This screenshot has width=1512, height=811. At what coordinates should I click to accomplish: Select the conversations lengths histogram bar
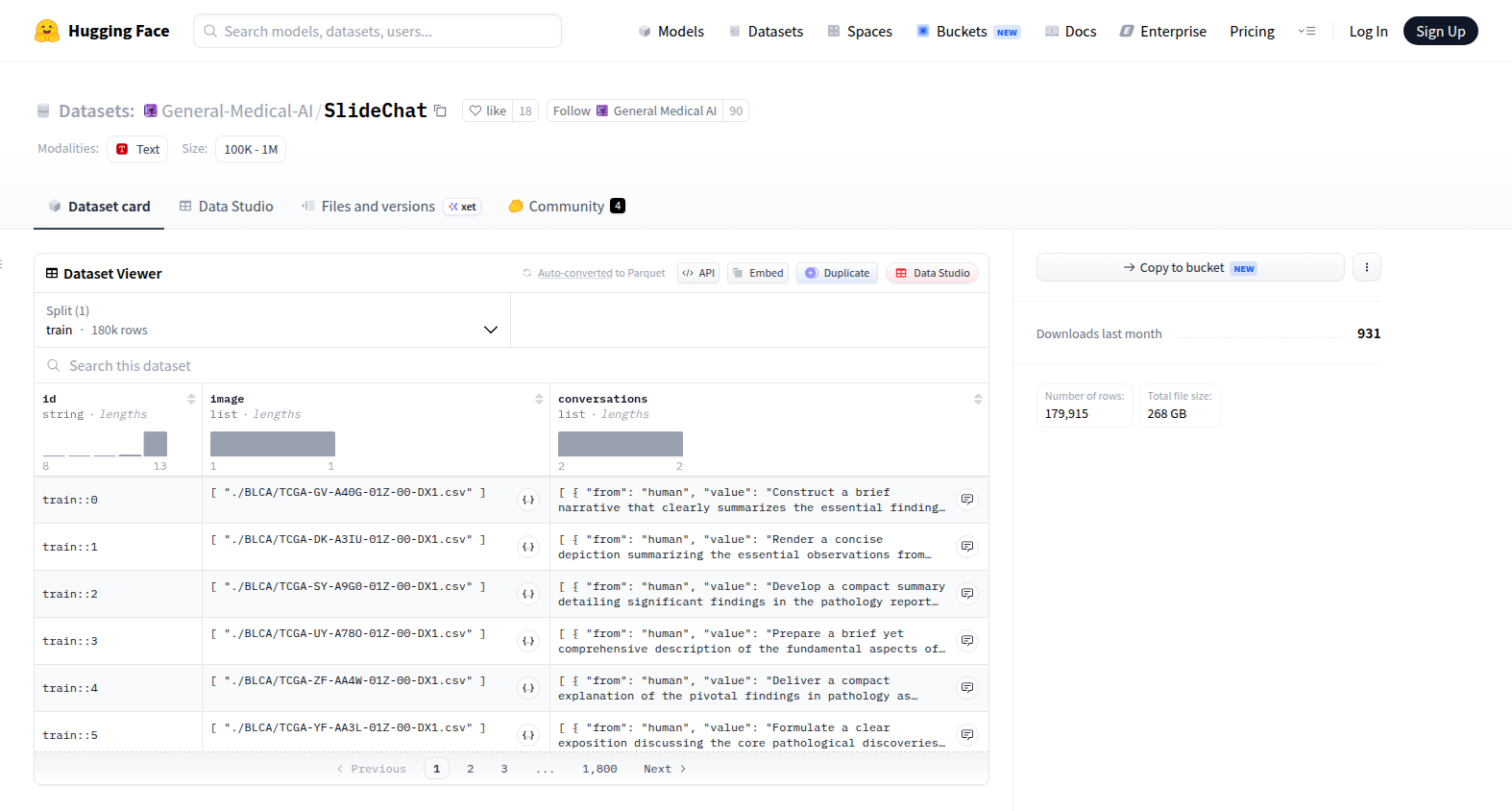621,444
